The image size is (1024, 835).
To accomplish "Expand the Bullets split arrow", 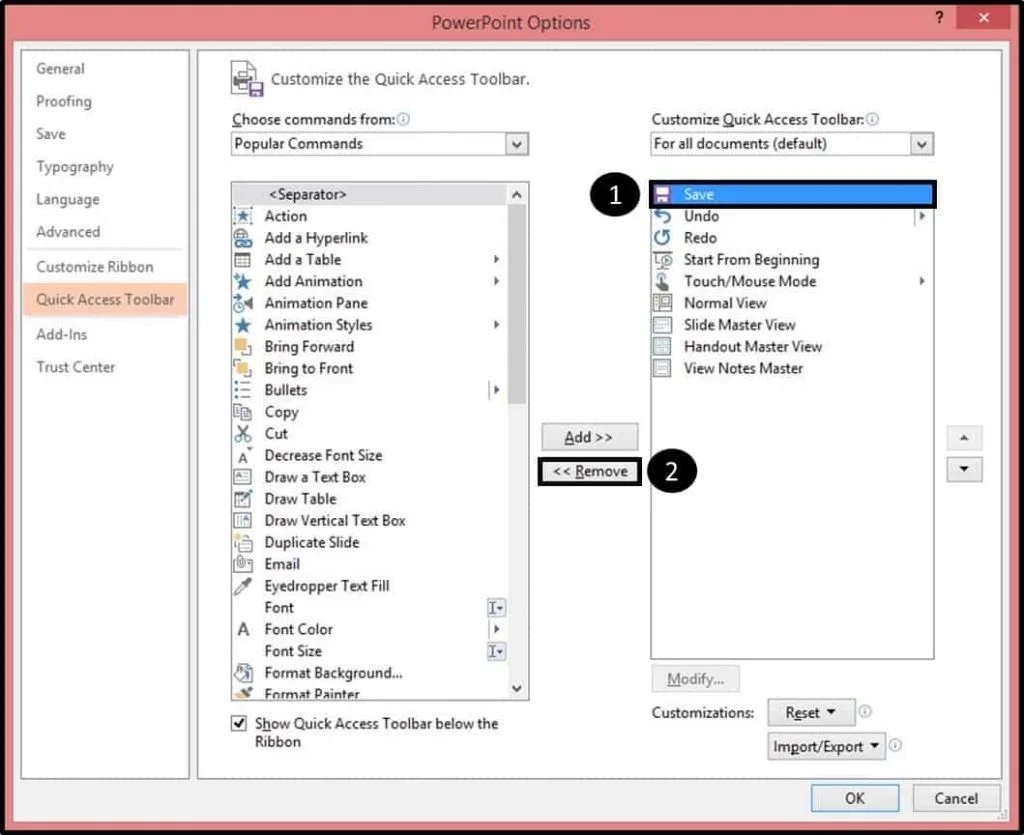I will tap(496, 390).
